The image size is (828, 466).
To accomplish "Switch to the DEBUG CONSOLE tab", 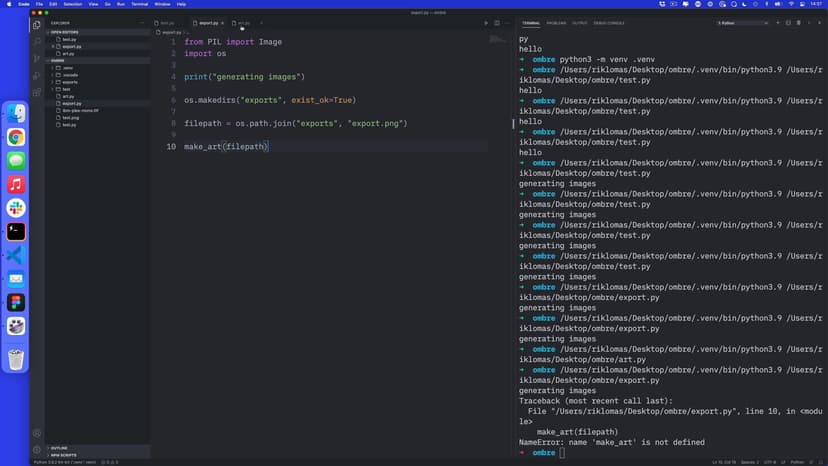I will click(x=609, y=22).
